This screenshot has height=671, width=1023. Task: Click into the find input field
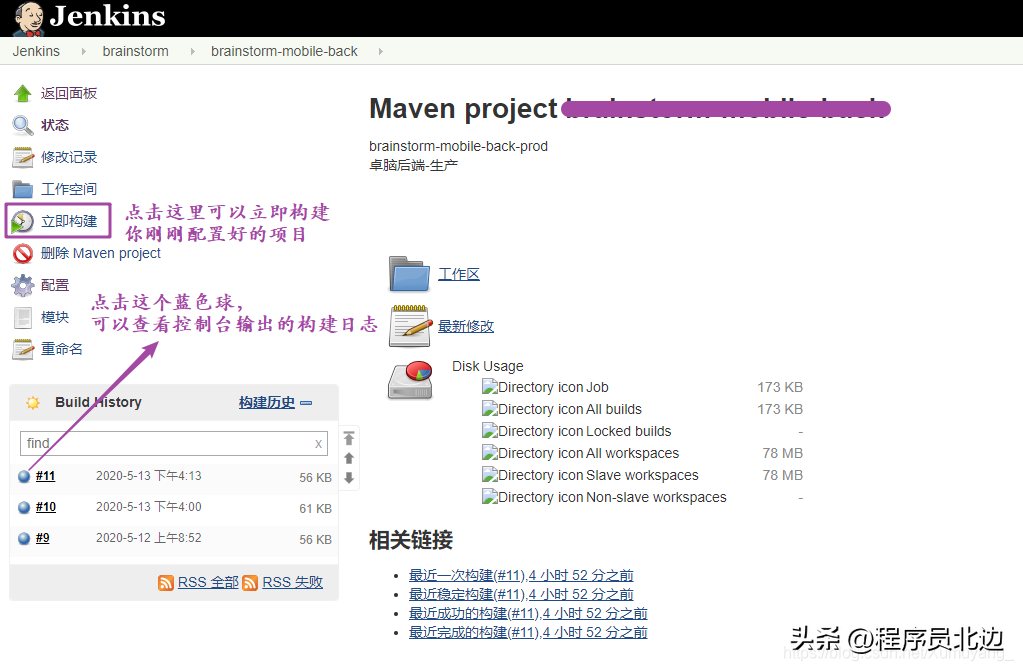coord(174,444)
